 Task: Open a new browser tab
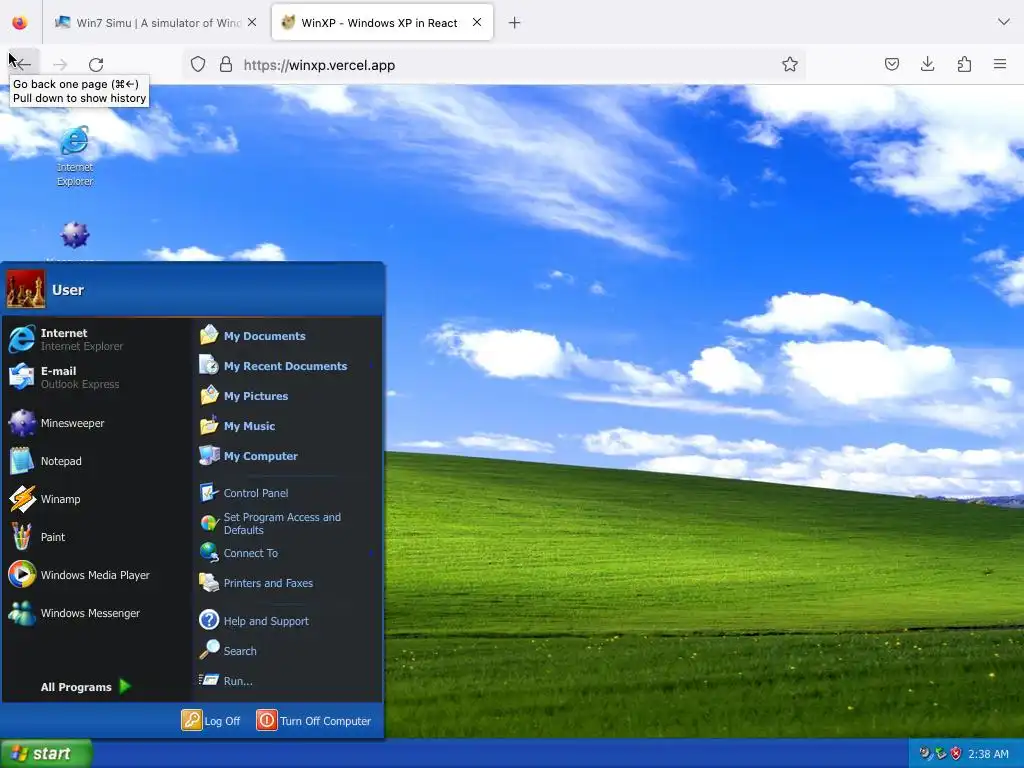point(515,23)
